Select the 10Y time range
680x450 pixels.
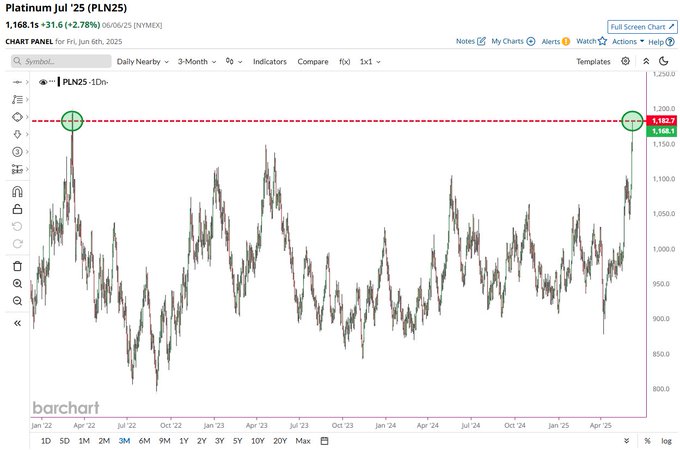258,441
